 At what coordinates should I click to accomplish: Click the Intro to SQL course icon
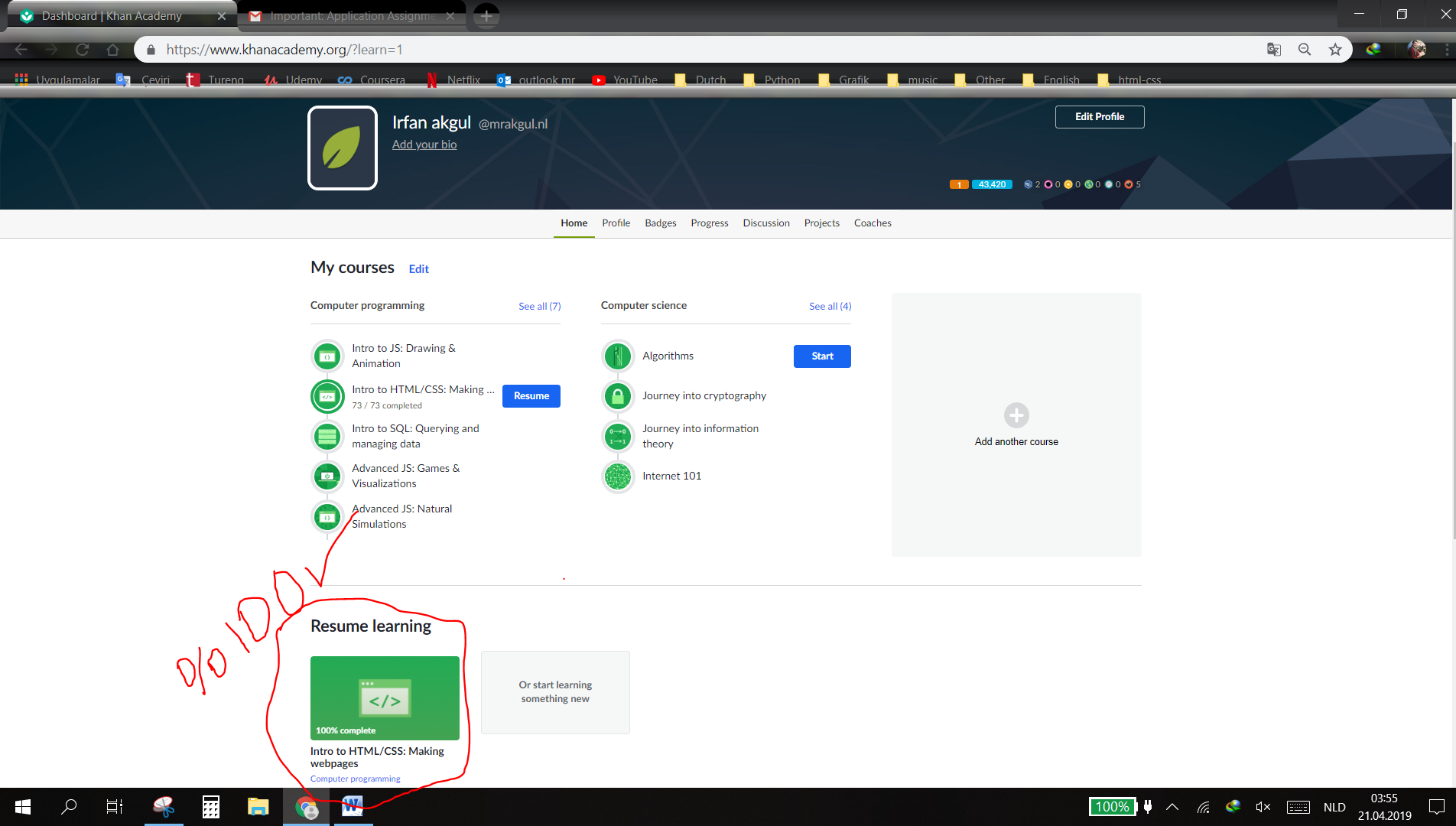click(327, 437)
